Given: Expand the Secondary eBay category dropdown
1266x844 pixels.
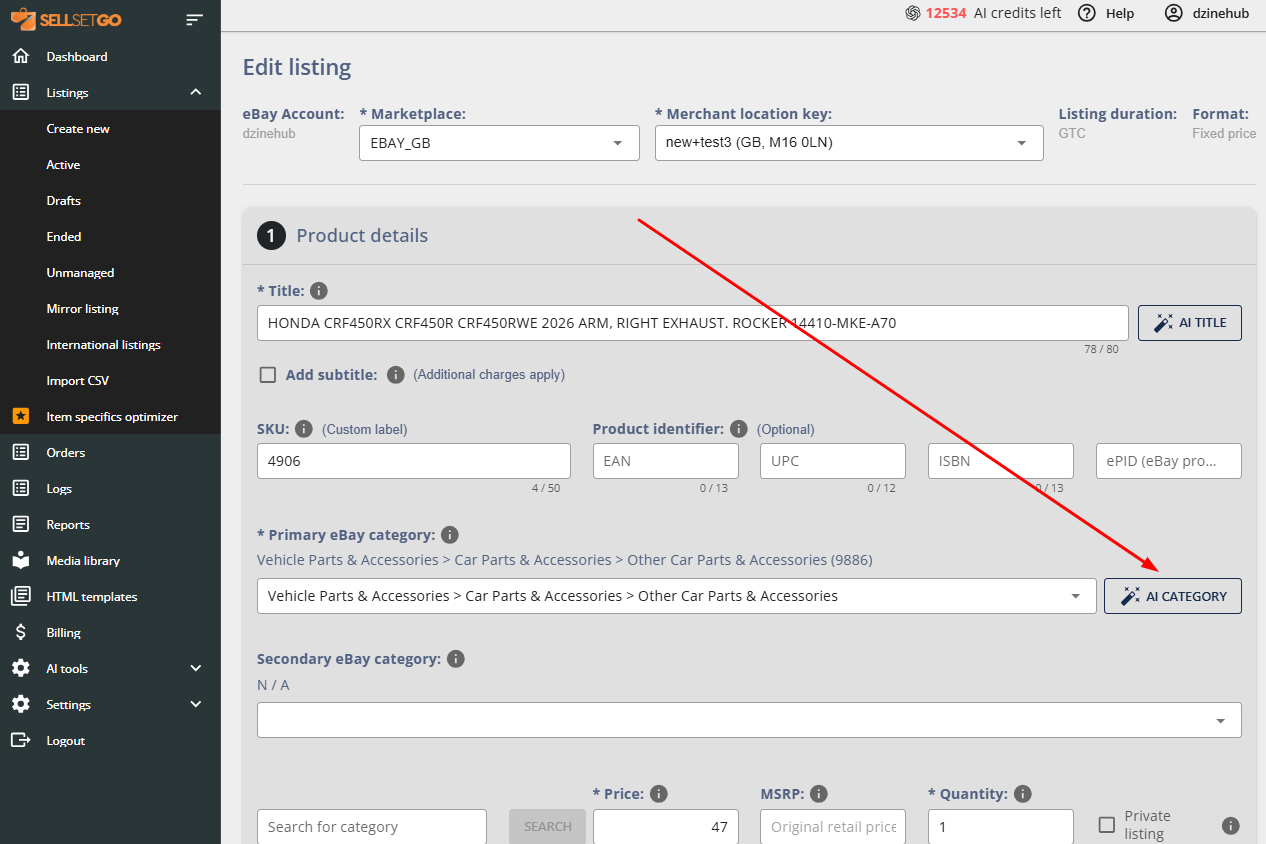Looking at the screenshot, I should pos(748,720).
